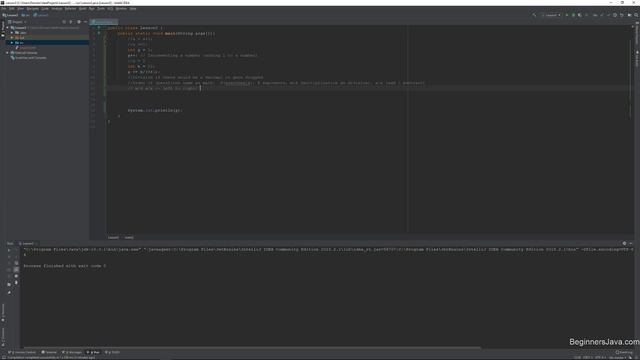Screen dimensions: 640x360
Task: Select the Lesson3.iml file
Action: coord(26,48)
